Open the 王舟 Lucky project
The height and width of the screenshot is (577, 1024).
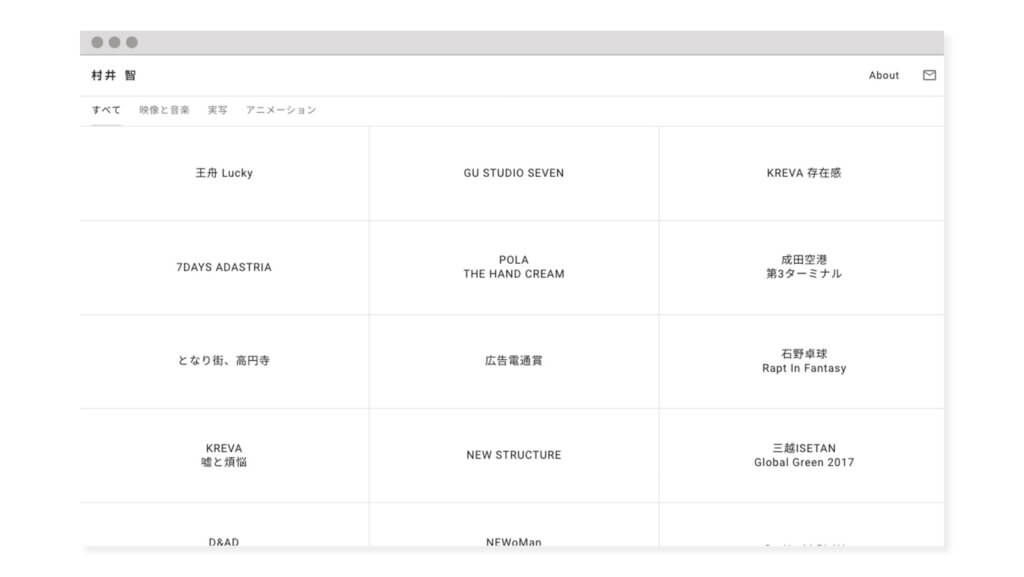click(224, 173)
